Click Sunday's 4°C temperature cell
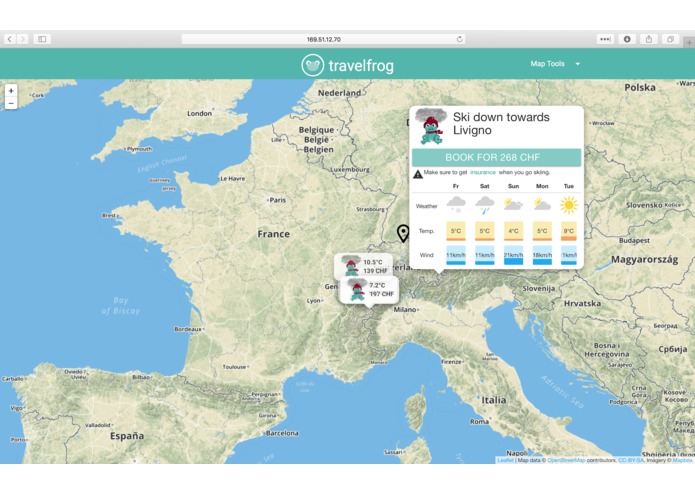The height and width of the screenshot is (494, 695). coord(513,231)
